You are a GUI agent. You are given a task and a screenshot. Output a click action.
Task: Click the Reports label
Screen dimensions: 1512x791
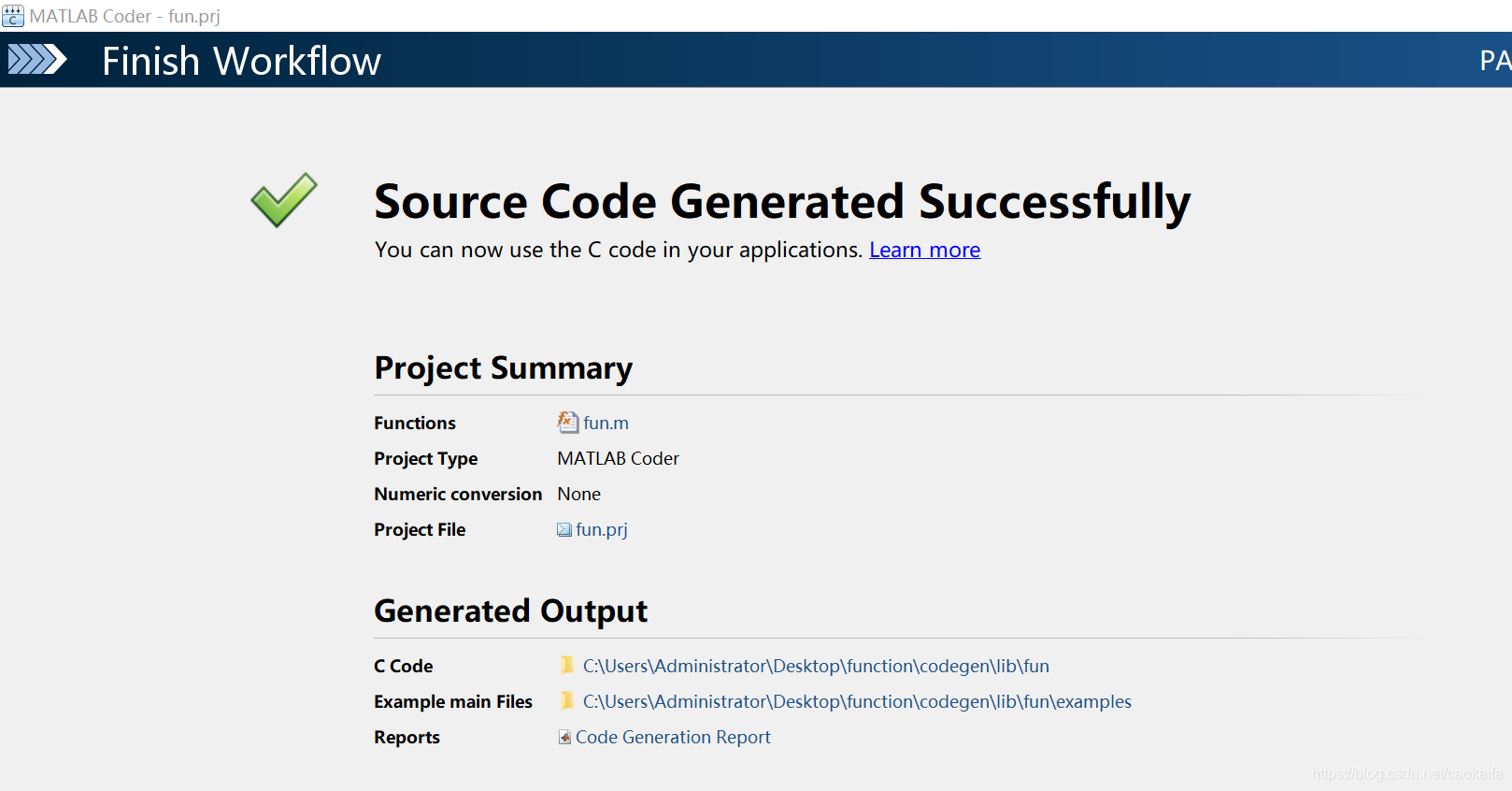click(407, 737)
